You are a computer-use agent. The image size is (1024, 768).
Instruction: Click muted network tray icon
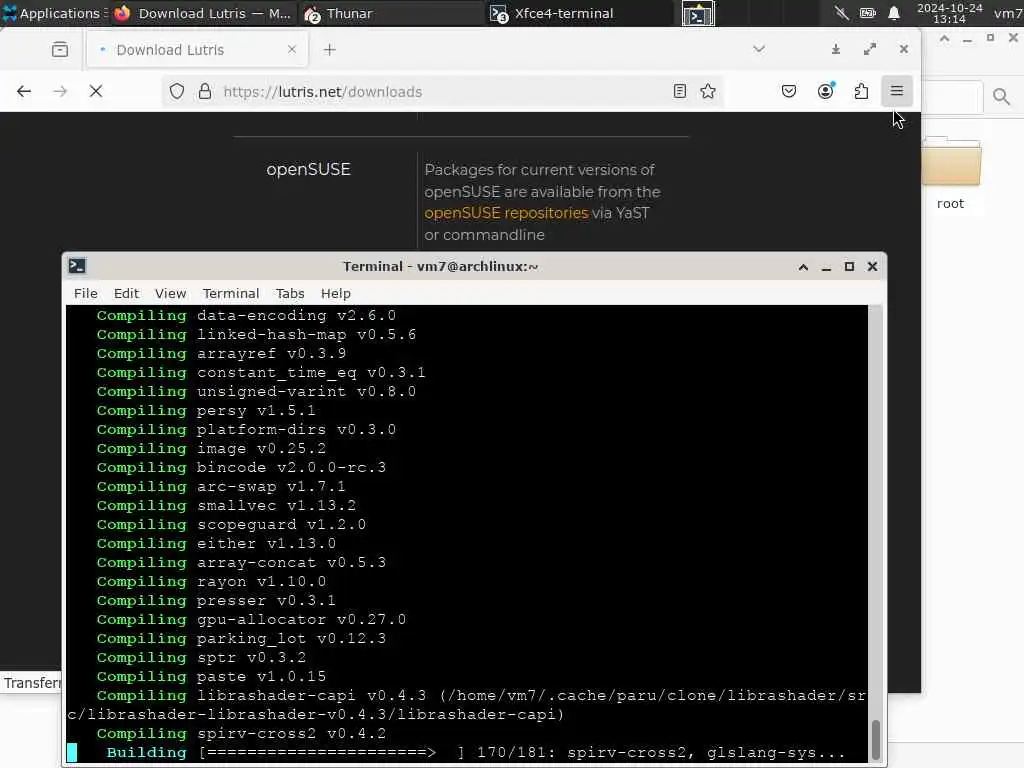842,13
